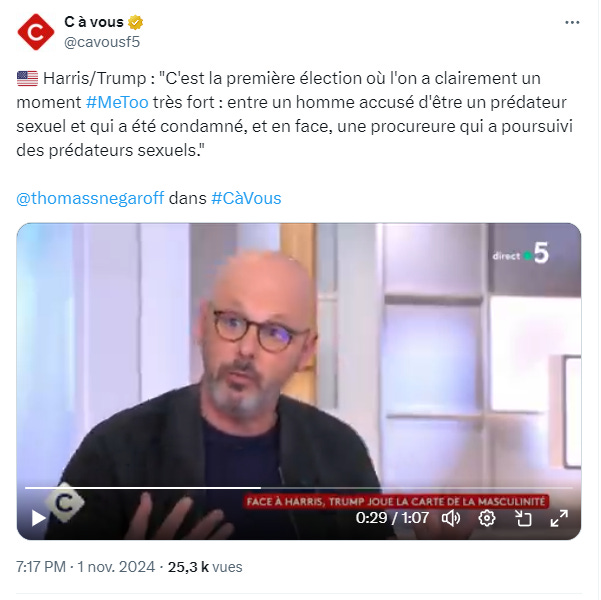Click the video frame thumbnail
601x600 pixels.
[299, 353]
